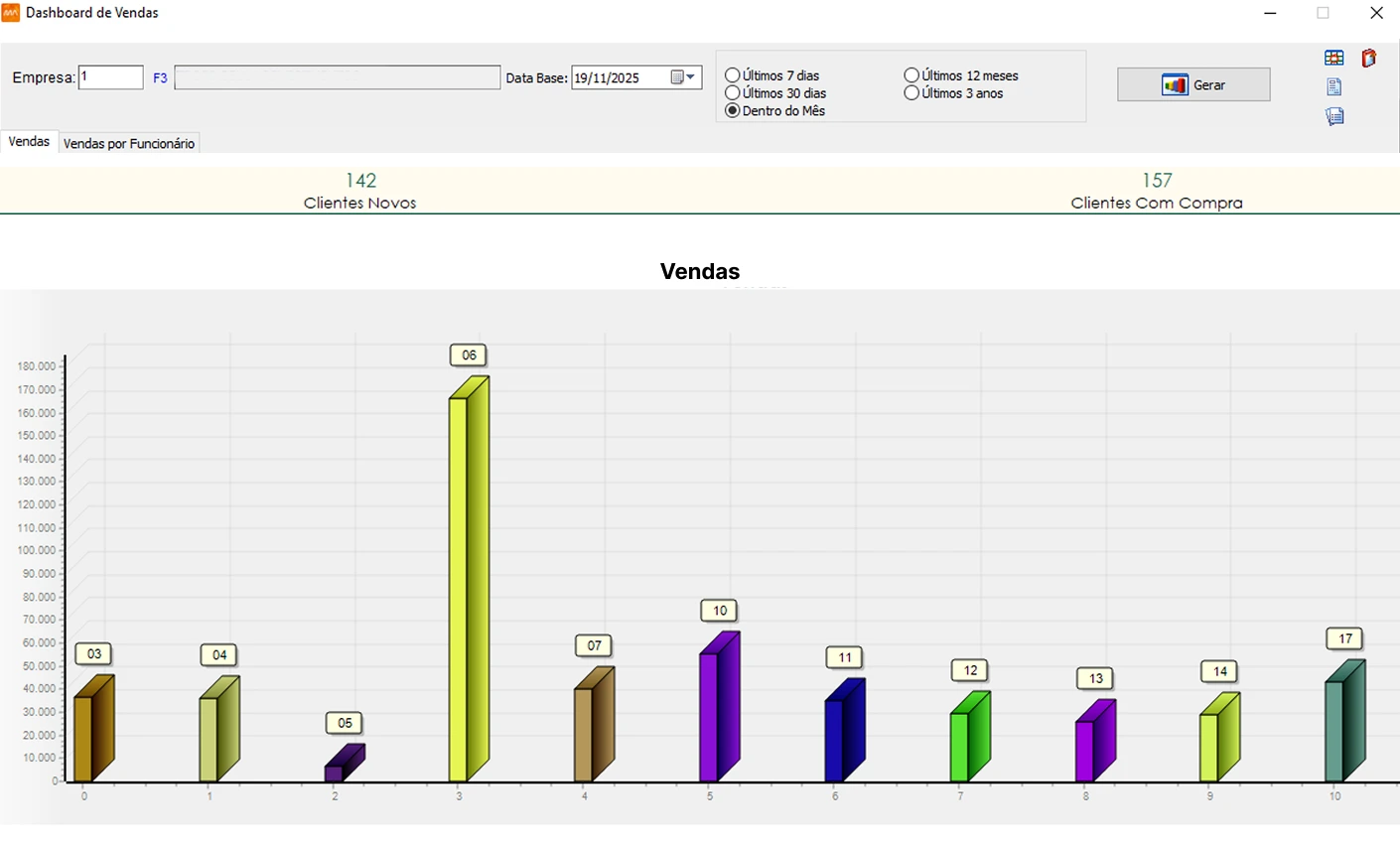Switch to the Vendas tab
The width and height of the screenshot is (1400, 846).
click(29, 142)
